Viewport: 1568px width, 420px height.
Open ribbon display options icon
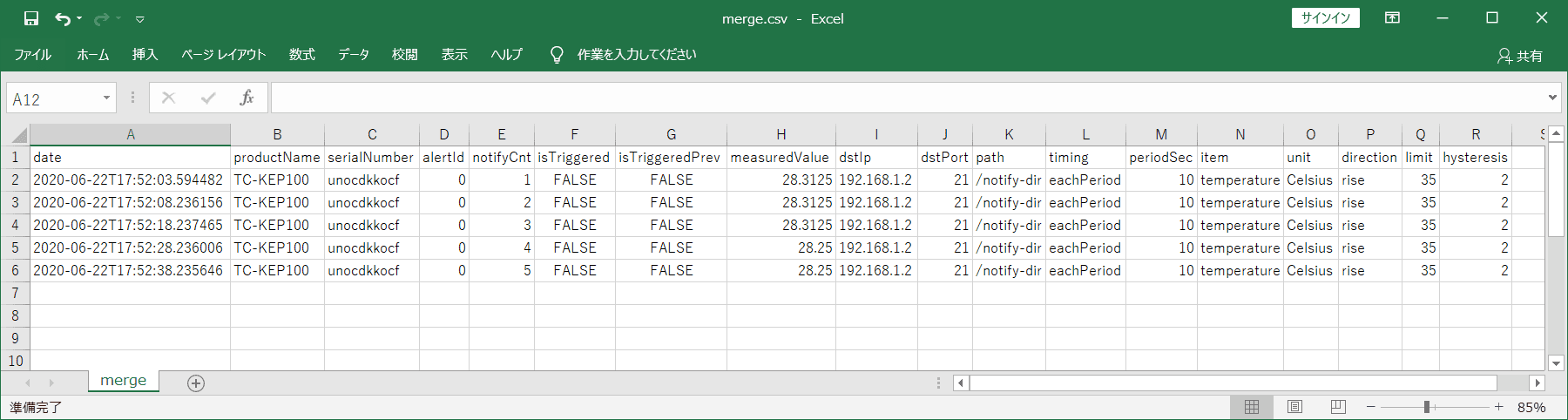click(1392, 18)
